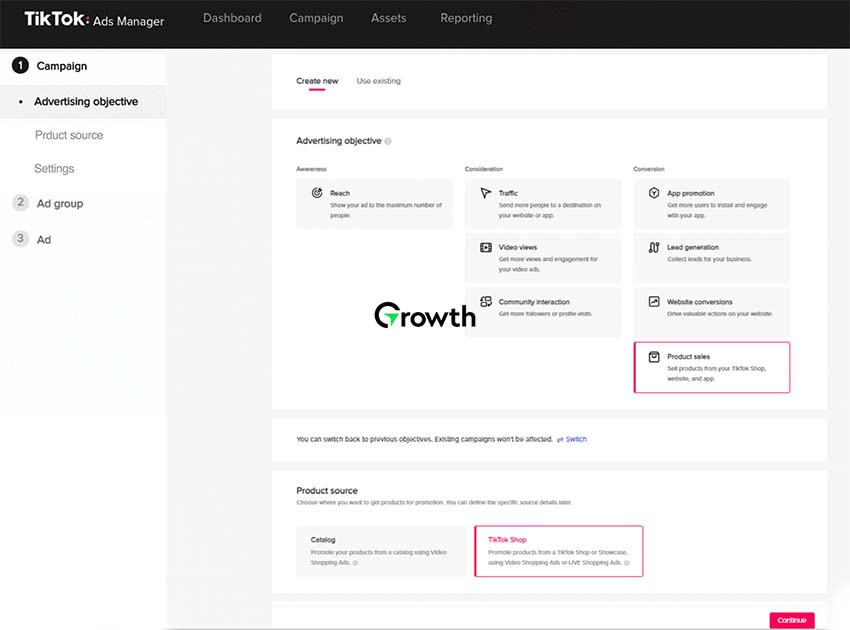
Task: Choose TikTok Shop as product source
Action: coord(559,551)
